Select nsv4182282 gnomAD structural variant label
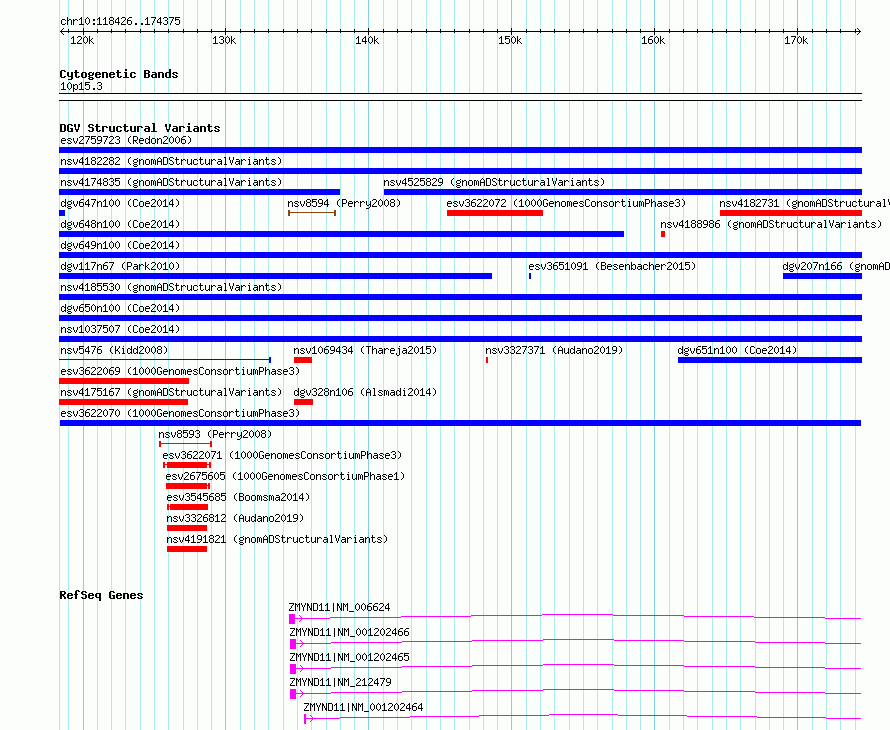The image size is (890, 730). click(x=171, y=161)
